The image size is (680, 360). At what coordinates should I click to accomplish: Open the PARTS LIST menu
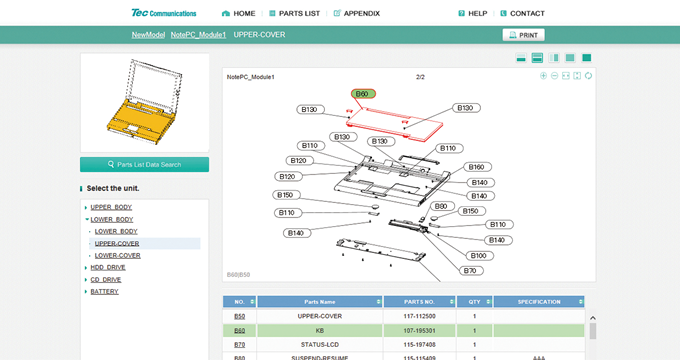coord(294,13)
